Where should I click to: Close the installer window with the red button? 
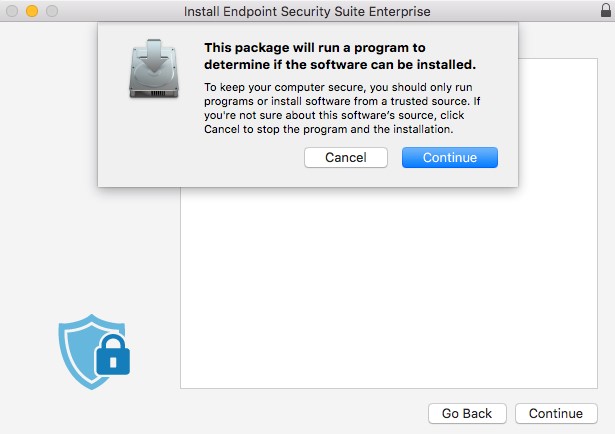(13, 11)
